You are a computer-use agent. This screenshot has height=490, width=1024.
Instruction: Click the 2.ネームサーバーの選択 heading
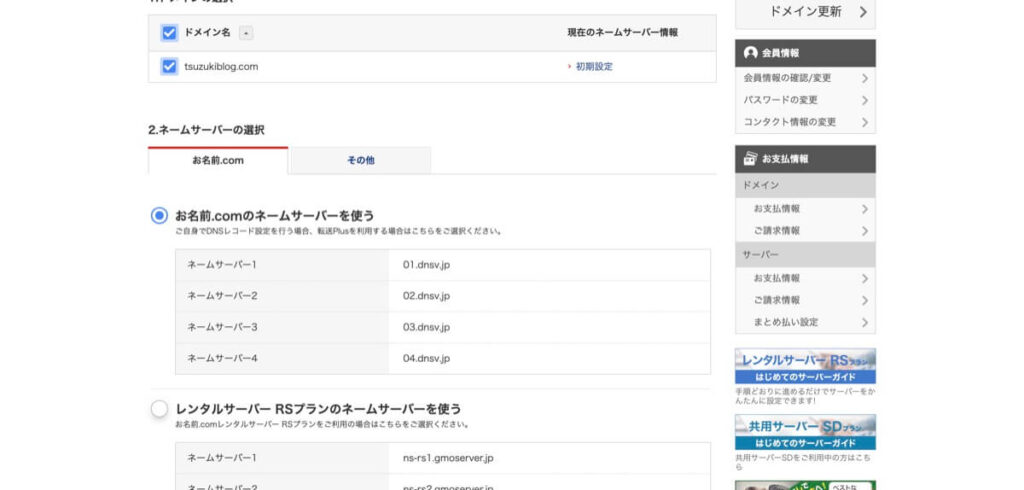(x=206, y=129)
